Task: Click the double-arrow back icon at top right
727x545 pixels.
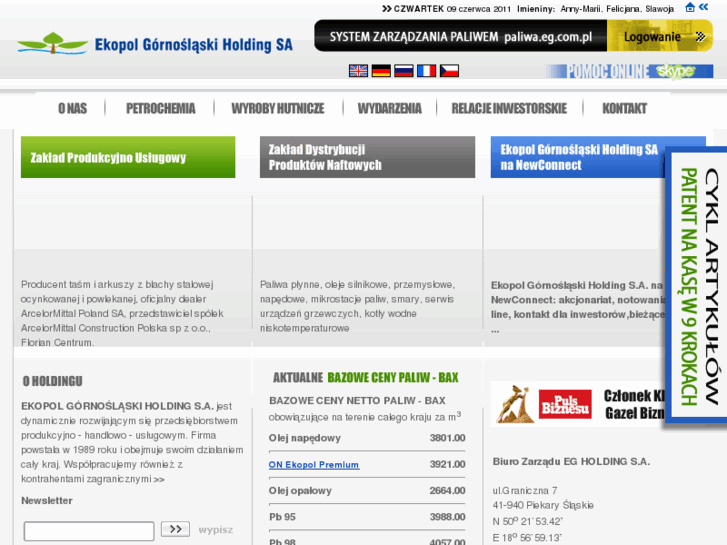Action: 704,7
